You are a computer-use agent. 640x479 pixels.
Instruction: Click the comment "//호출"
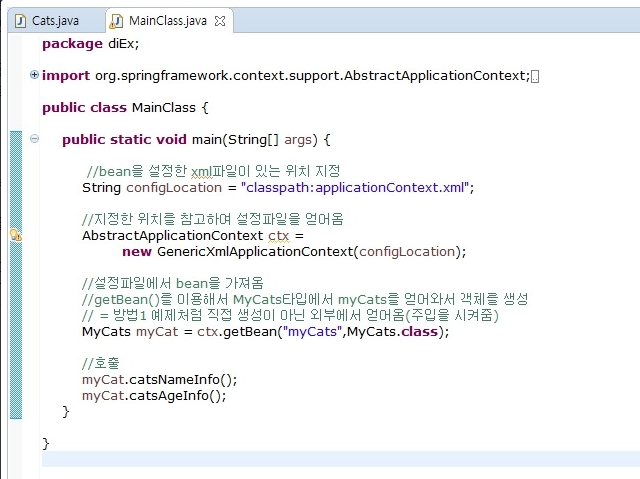pos(100,363)
